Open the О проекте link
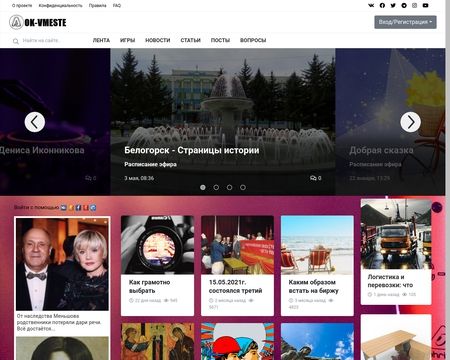The image size is (450, 360). click(x=22, y=6)
